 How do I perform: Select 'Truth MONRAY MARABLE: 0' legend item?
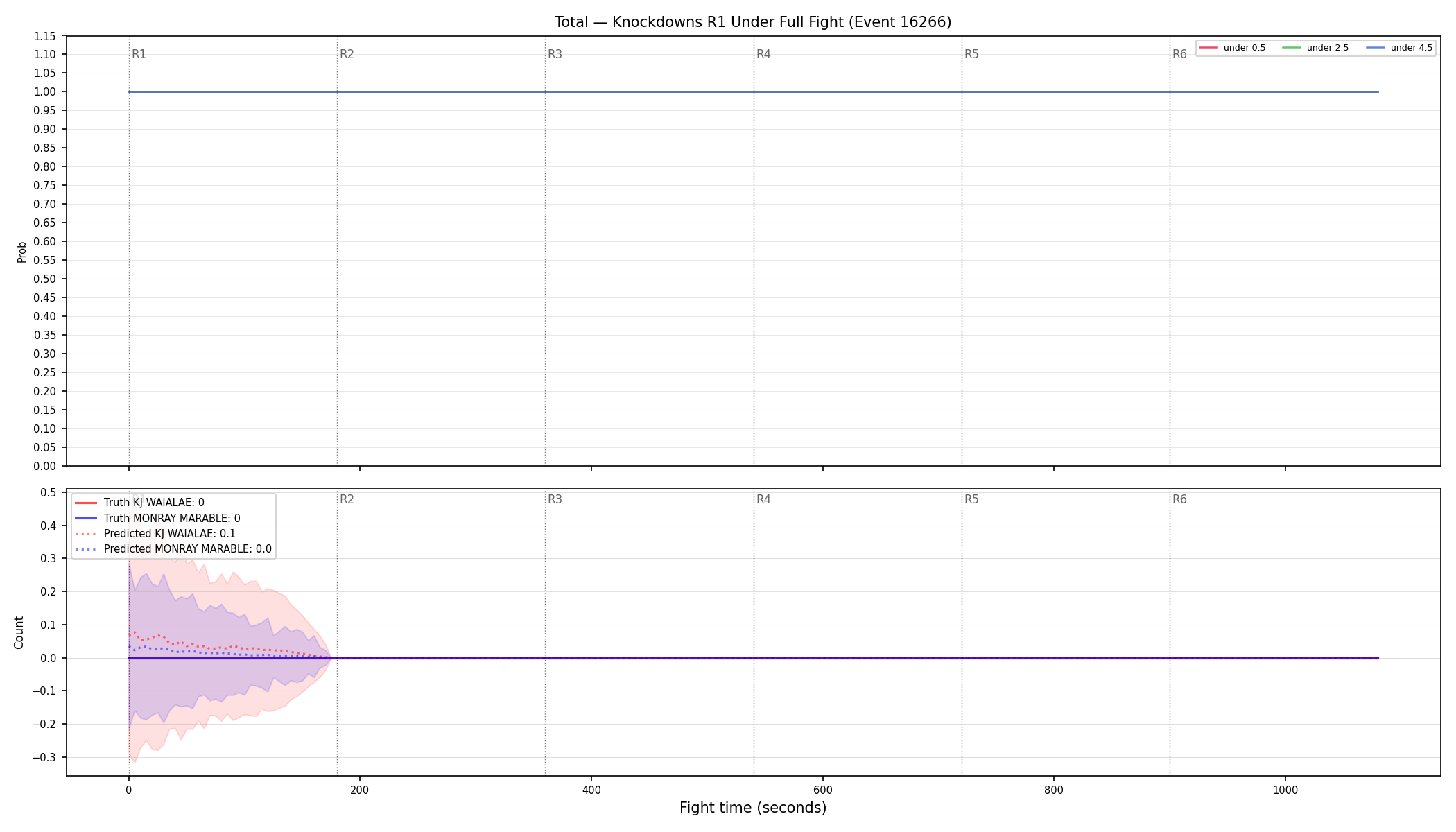pos(157,518)
